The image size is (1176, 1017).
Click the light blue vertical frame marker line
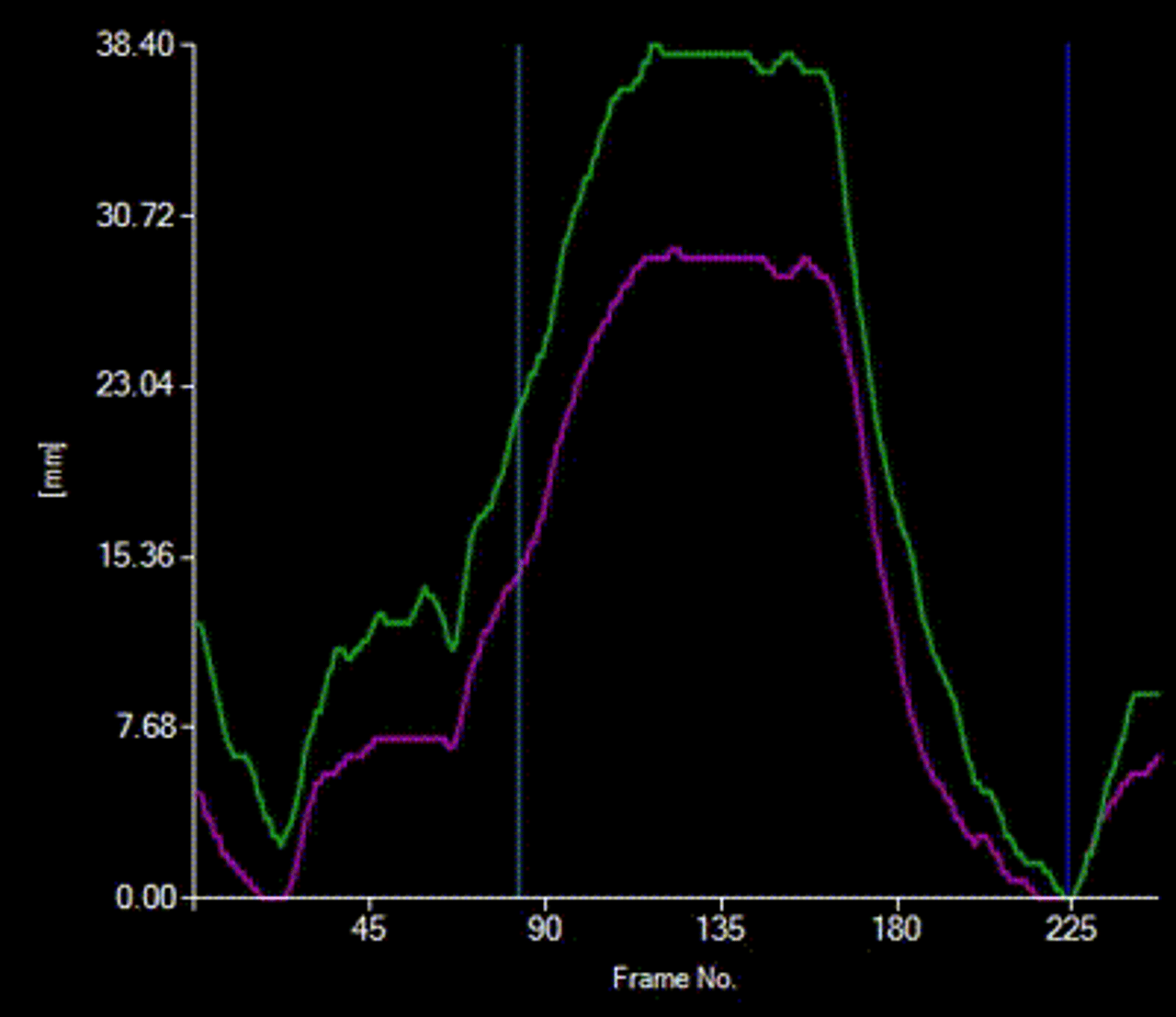pyautogui.click(x=518, y=470)
